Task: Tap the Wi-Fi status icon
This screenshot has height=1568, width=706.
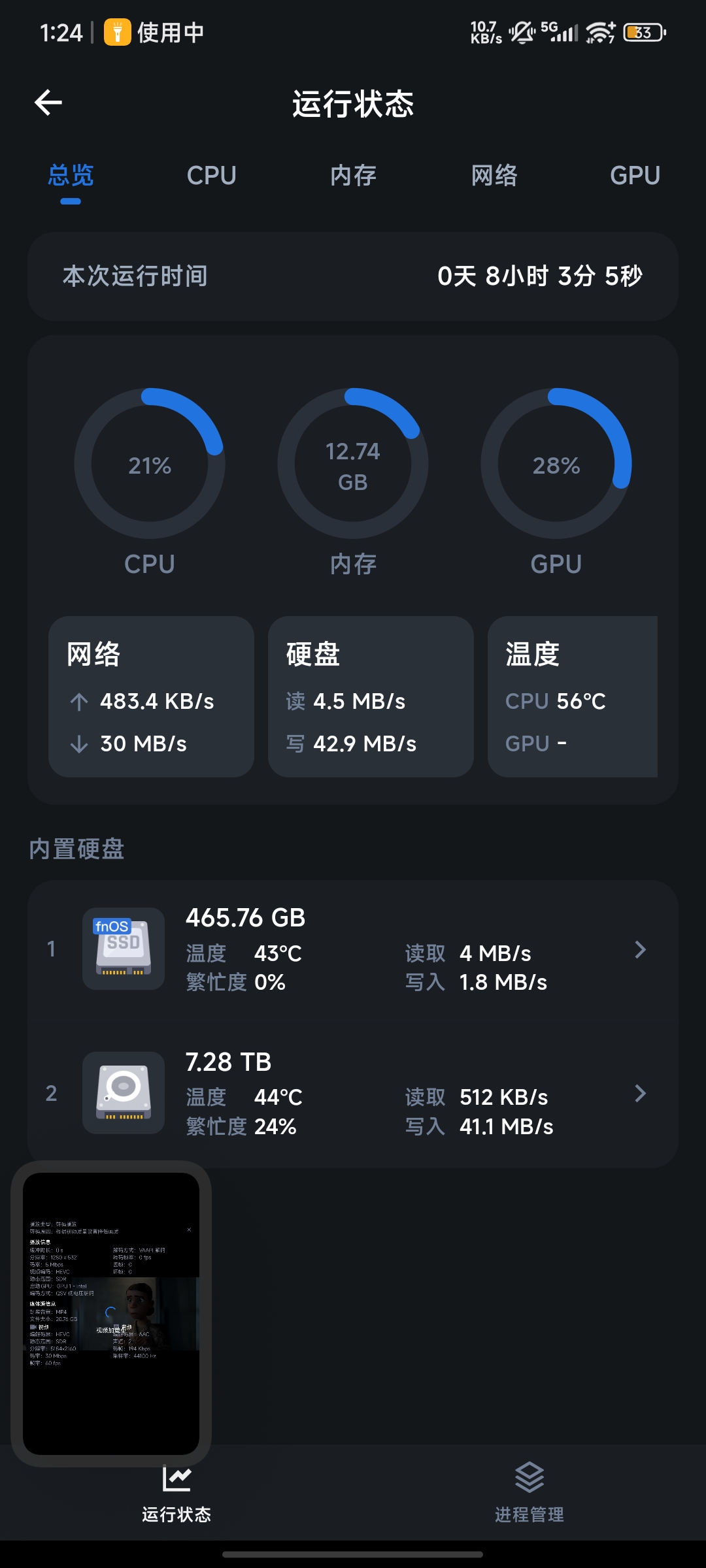Action: pos(600,32)
